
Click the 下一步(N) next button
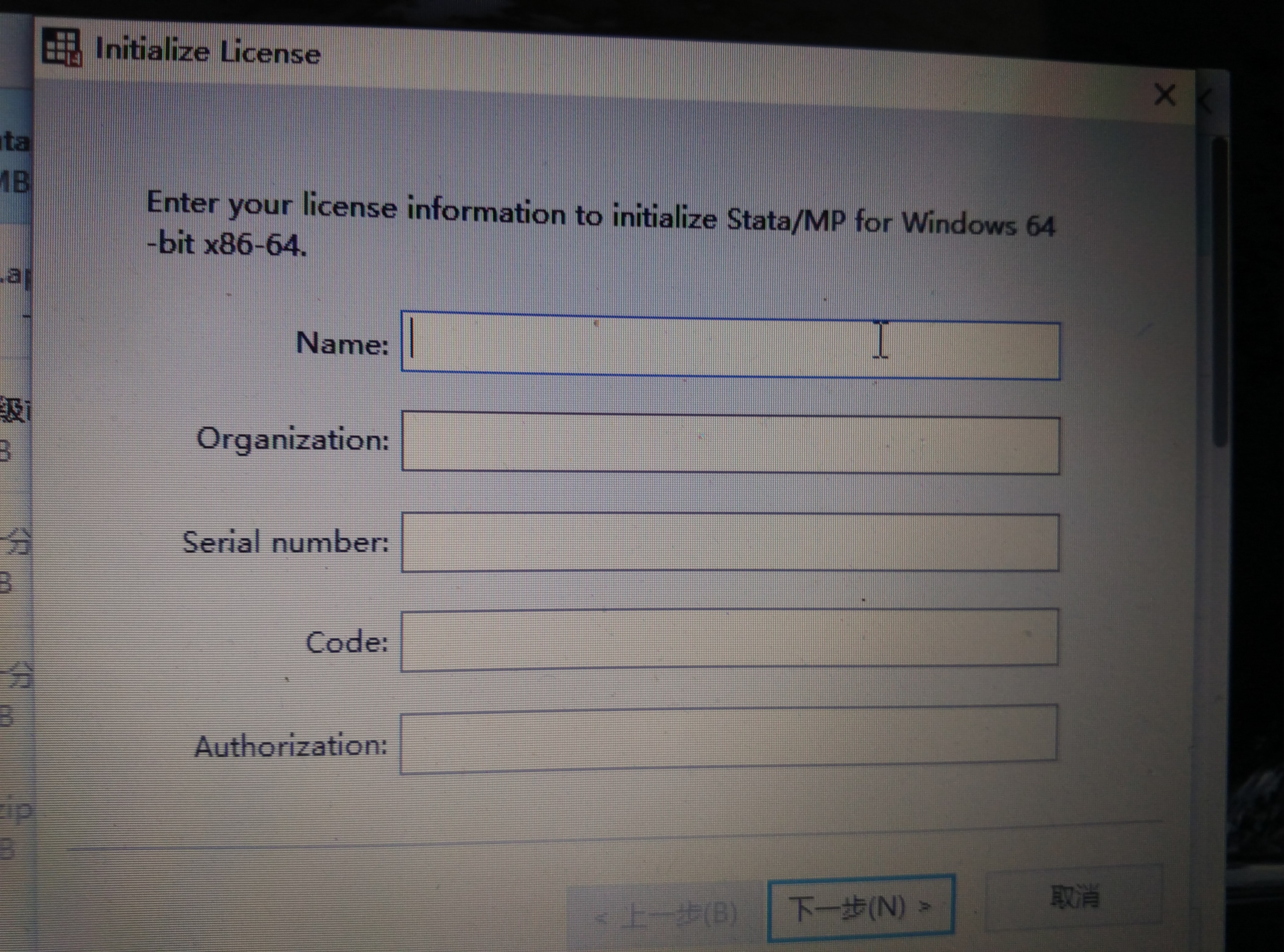[x=861, y=909]
